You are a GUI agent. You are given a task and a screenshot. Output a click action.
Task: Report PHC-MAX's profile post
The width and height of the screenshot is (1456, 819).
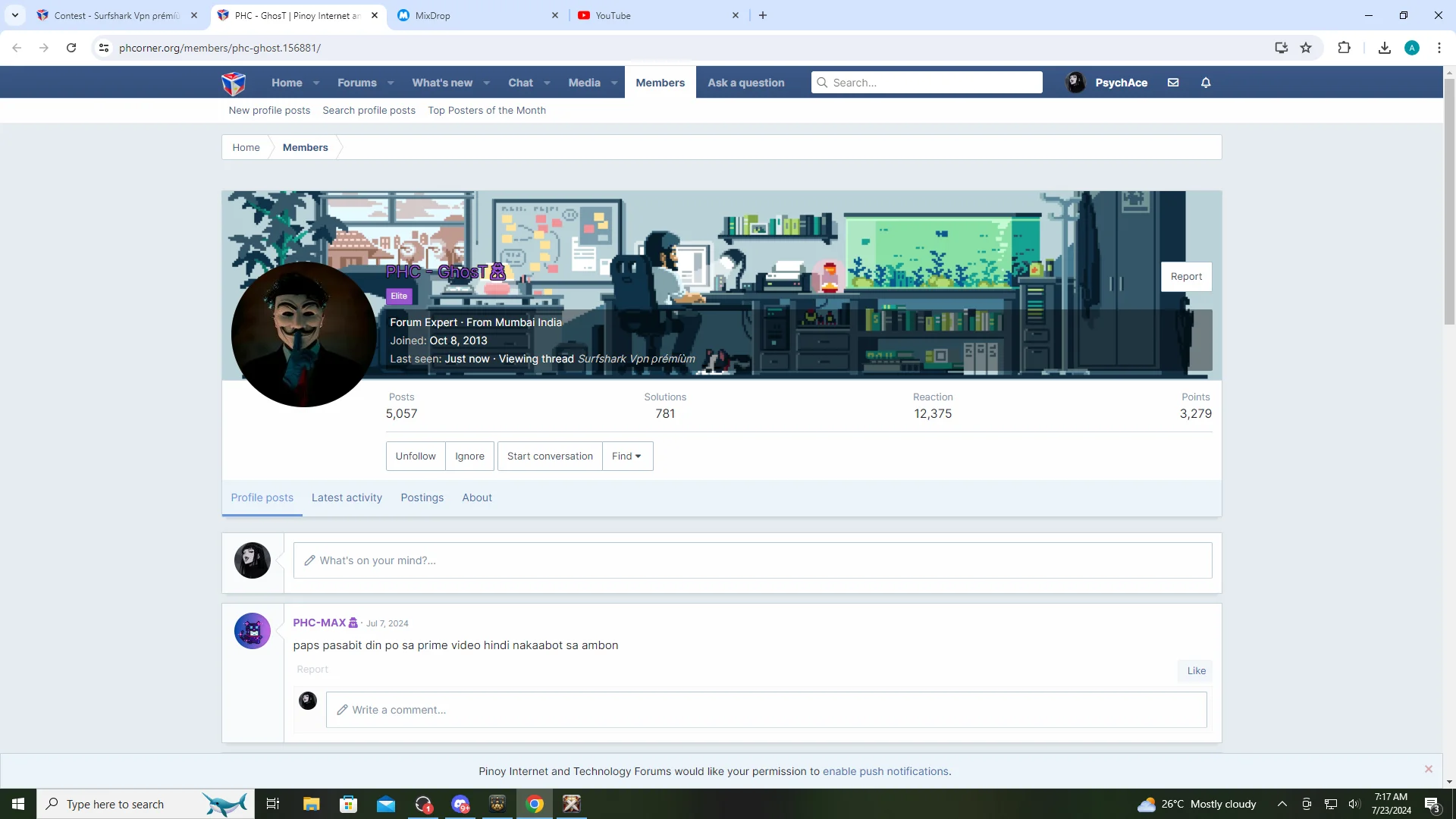click(x=312, y=669)
